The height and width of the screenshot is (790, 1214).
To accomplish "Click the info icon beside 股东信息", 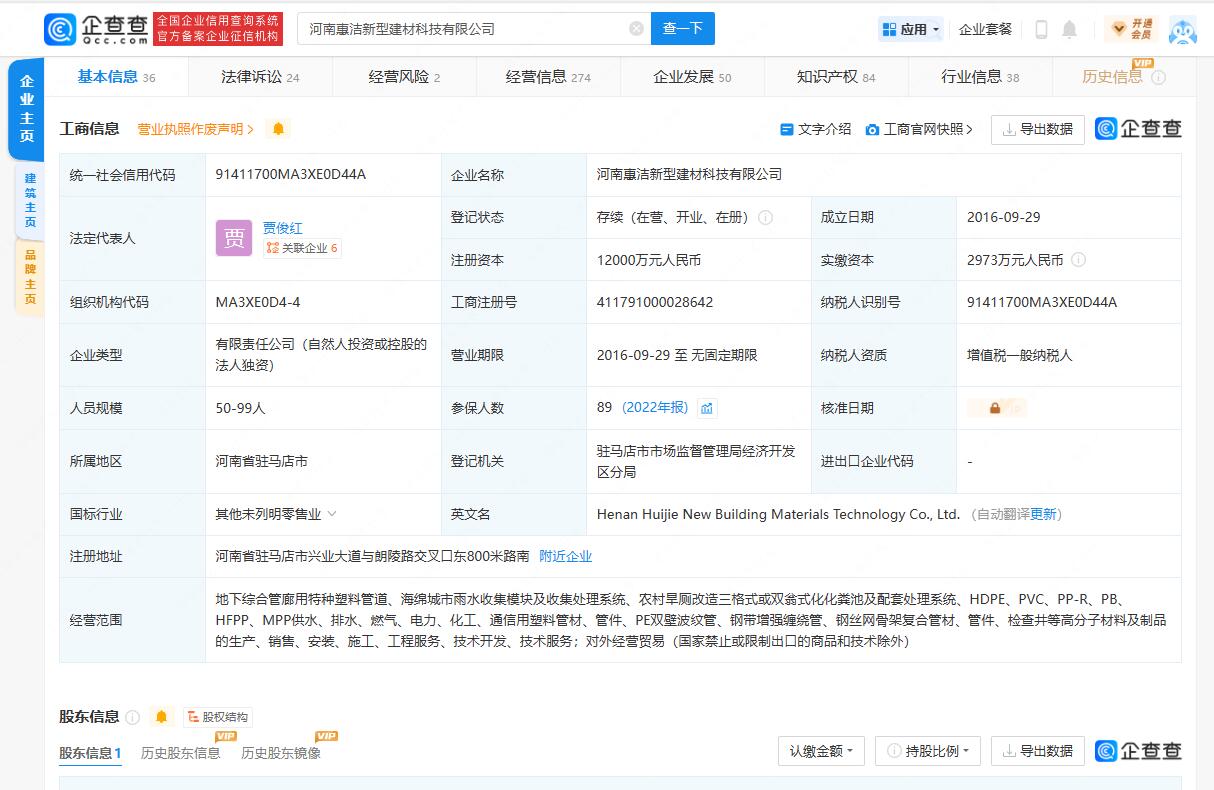I will tap(132, 717).
